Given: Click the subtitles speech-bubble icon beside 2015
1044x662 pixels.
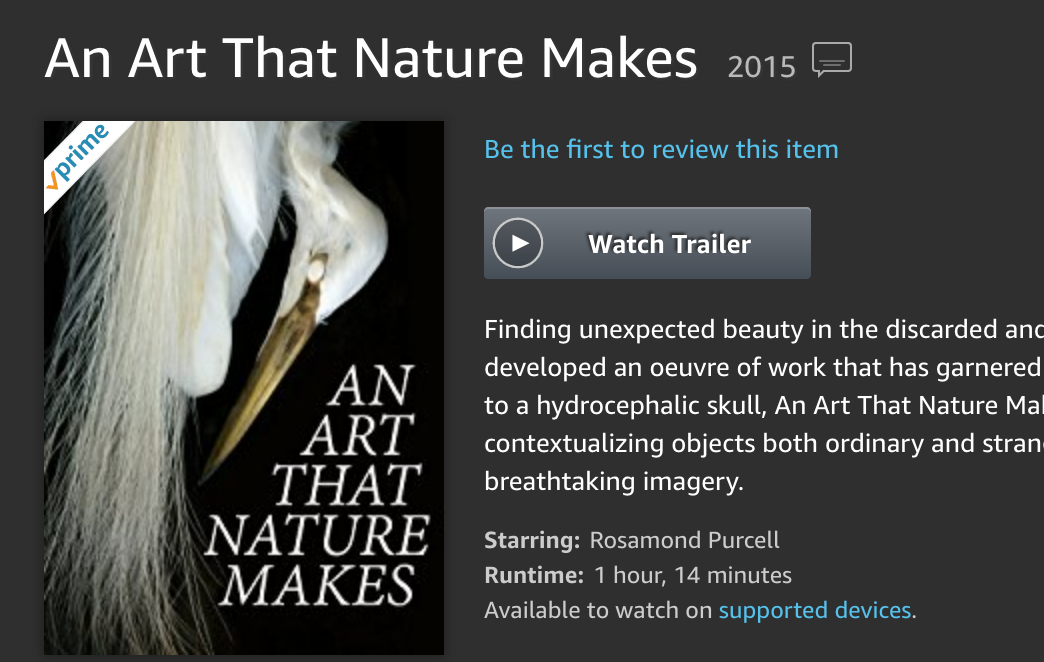Looking at the screenshot, I should 832,59.
